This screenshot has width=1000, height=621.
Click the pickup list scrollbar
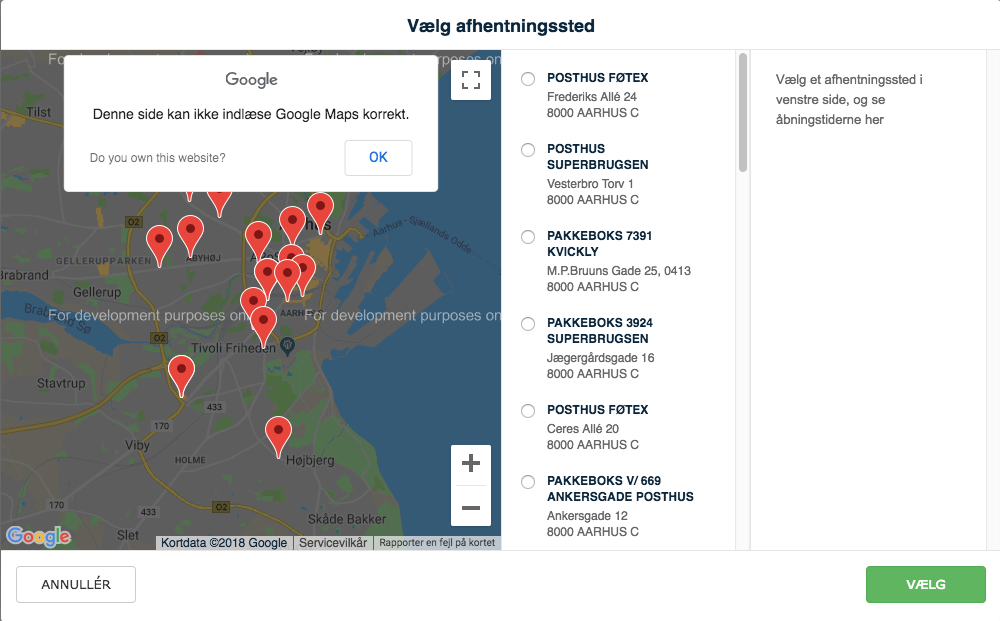[x=742, y=110]
